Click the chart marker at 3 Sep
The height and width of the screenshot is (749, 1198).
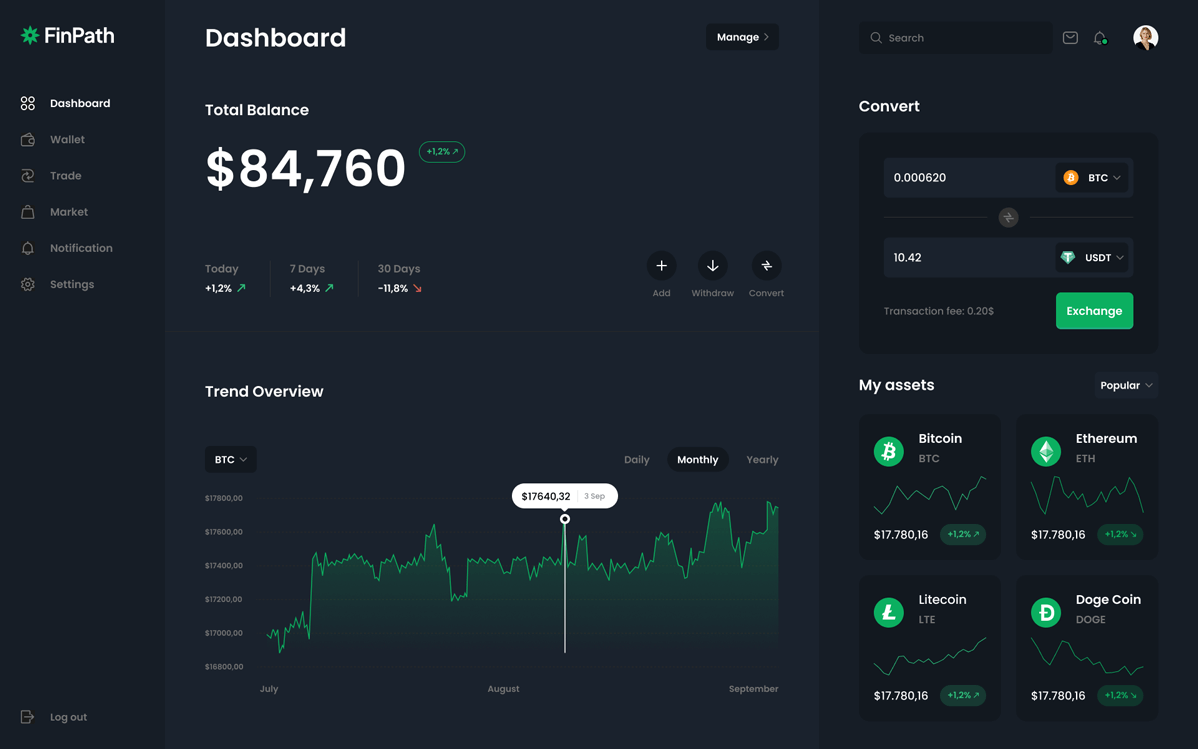coord(565,519)
